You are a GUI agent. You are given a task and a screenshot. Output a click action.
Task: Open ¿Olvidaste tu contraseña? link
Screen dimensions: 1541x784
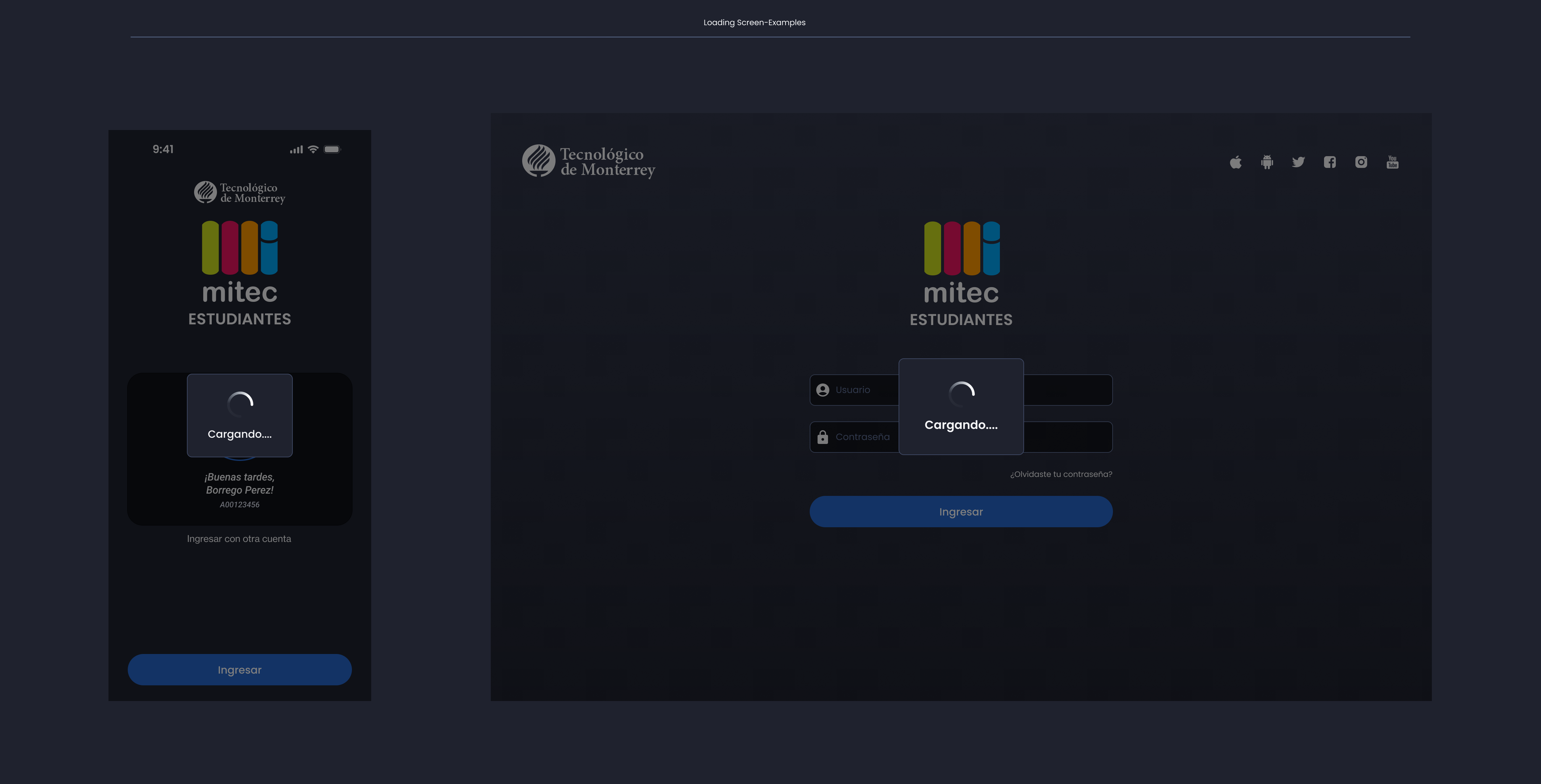point(1059,474)
